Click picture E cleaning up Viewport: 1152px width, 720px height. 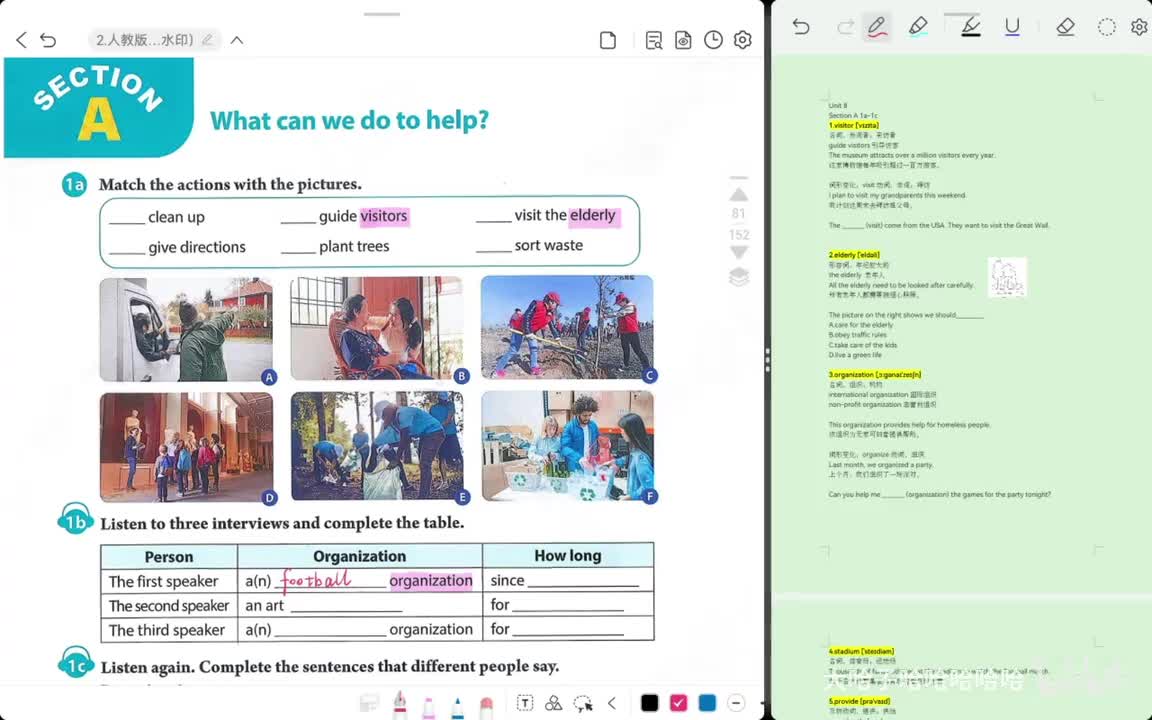[x=377, y=446]
